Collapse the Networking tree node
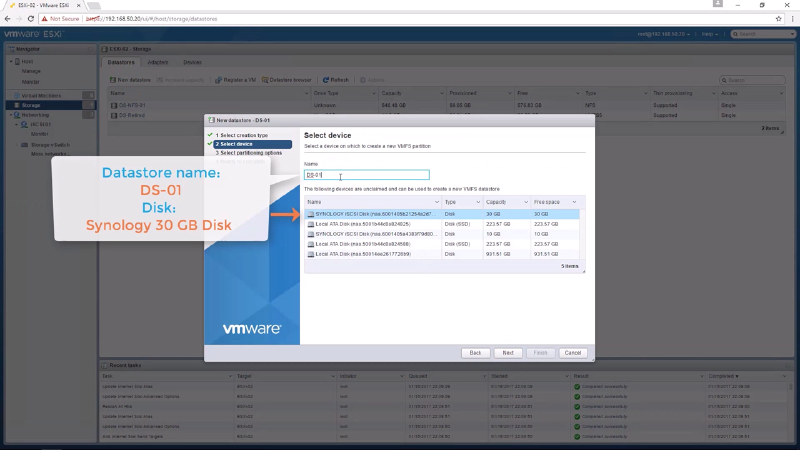The width and height of the screenshot is (800, 450). tap(11, 115)
